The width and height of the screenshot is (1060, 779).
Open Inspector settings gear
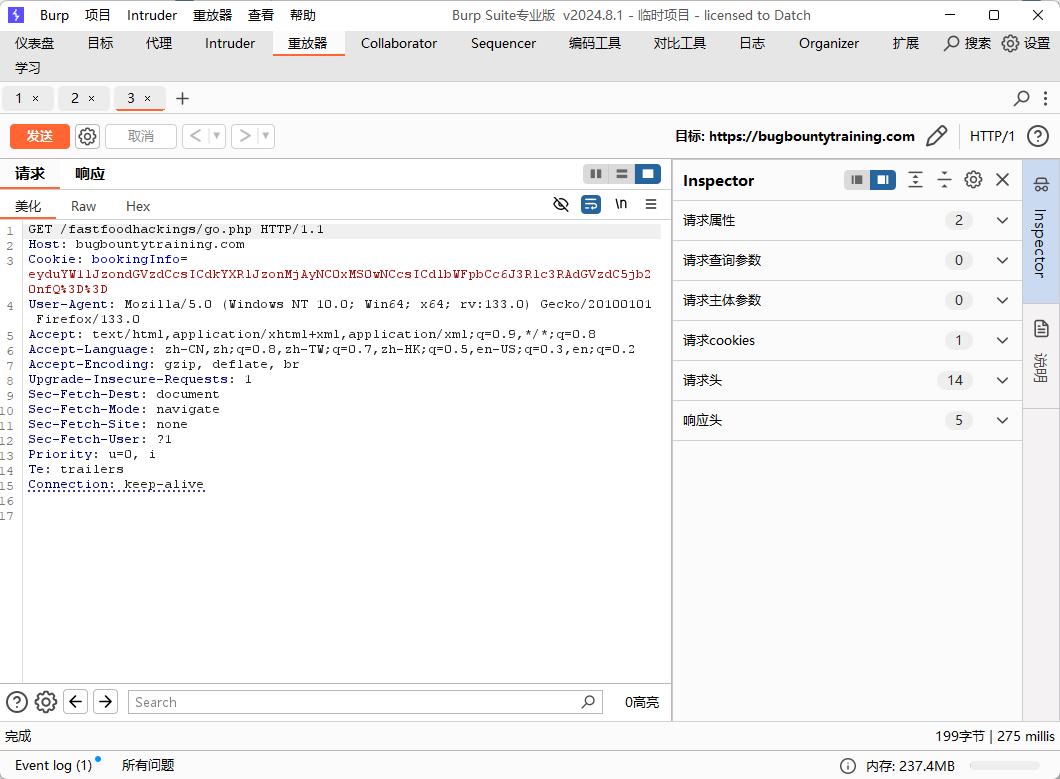coord(973,180)
